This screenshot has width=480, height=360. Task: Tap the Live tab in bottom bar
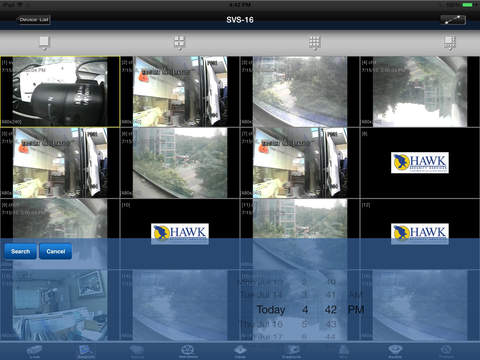click(x=35, y=352)
